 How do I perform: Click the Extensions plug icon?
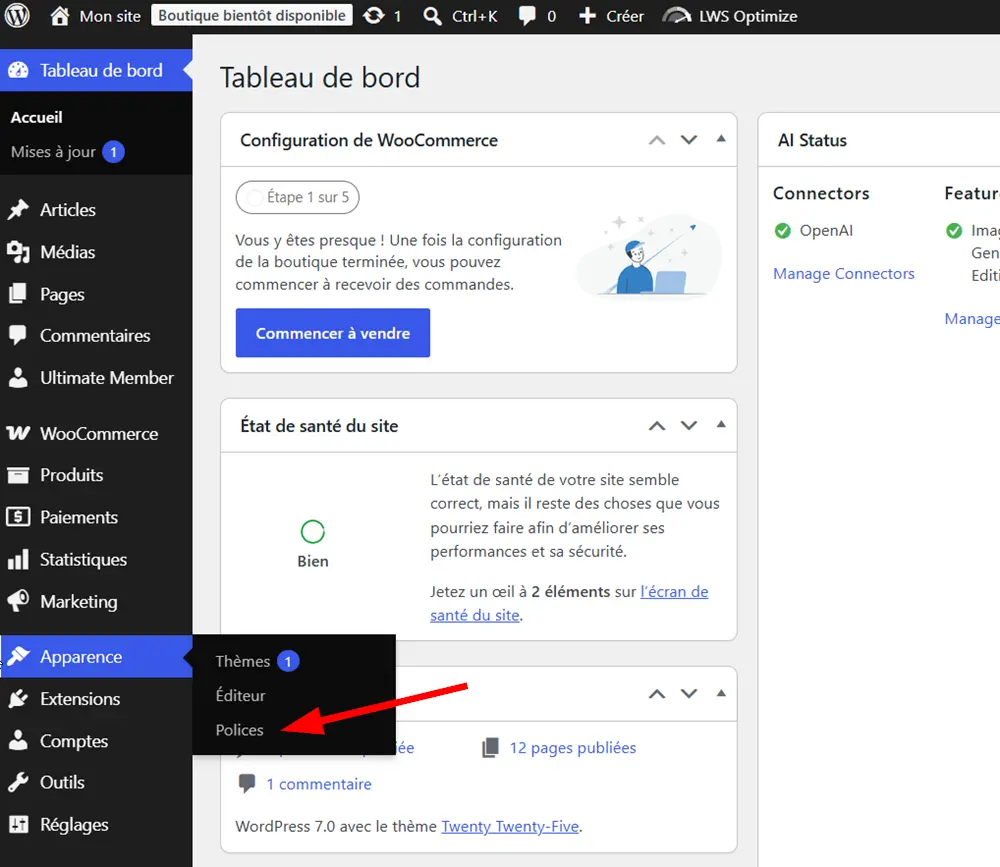(x=18, y=699)
